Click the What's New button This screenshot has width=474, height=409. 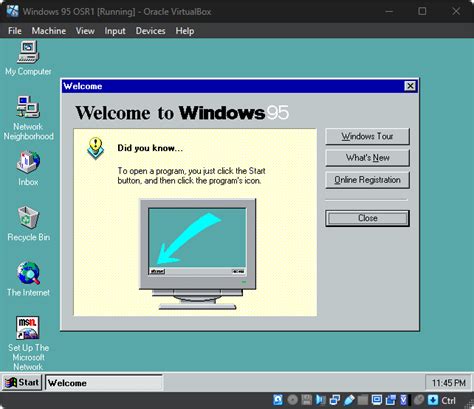[367, 158]
